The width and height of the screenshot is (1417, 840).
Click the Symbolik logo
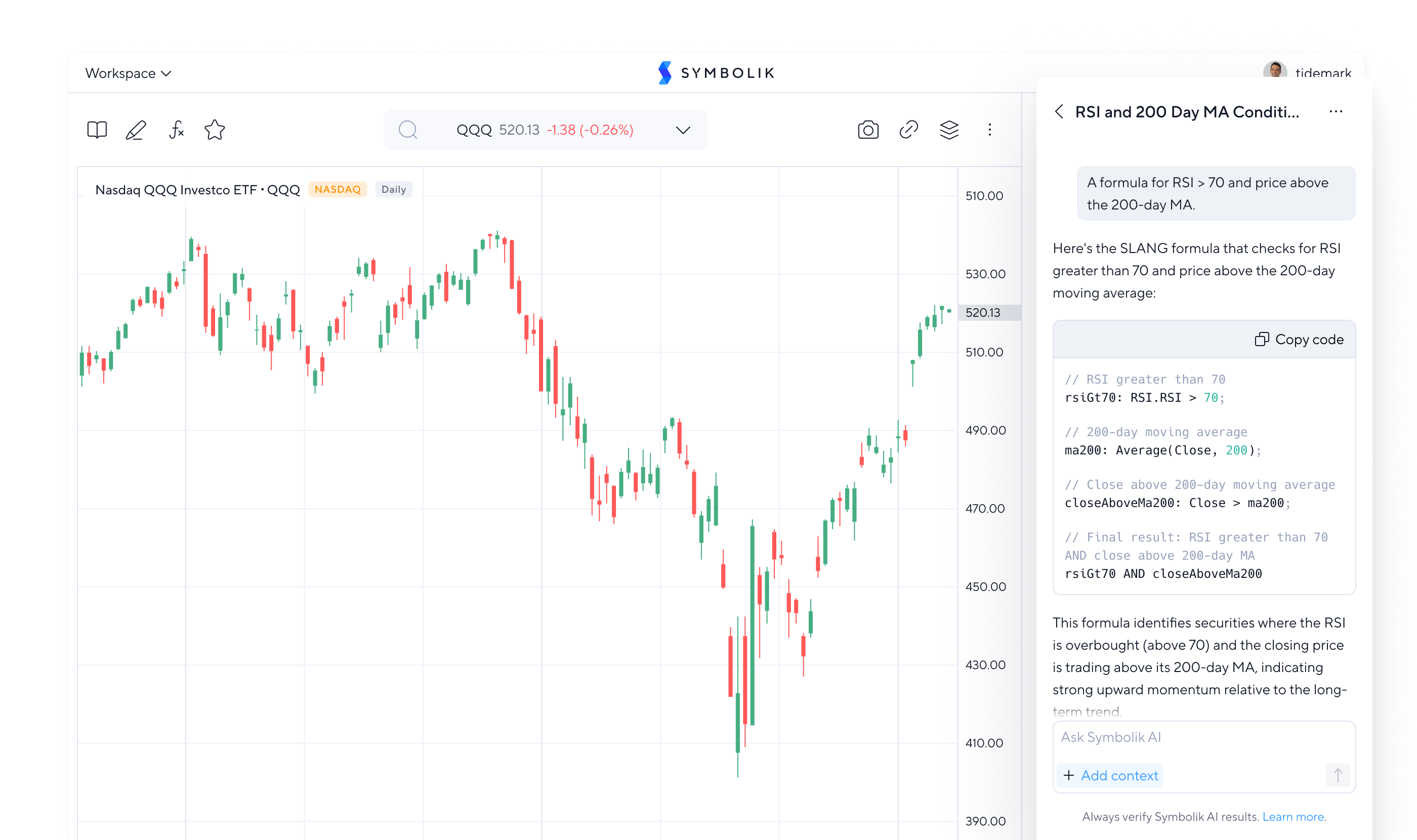[x=716, y=73]
